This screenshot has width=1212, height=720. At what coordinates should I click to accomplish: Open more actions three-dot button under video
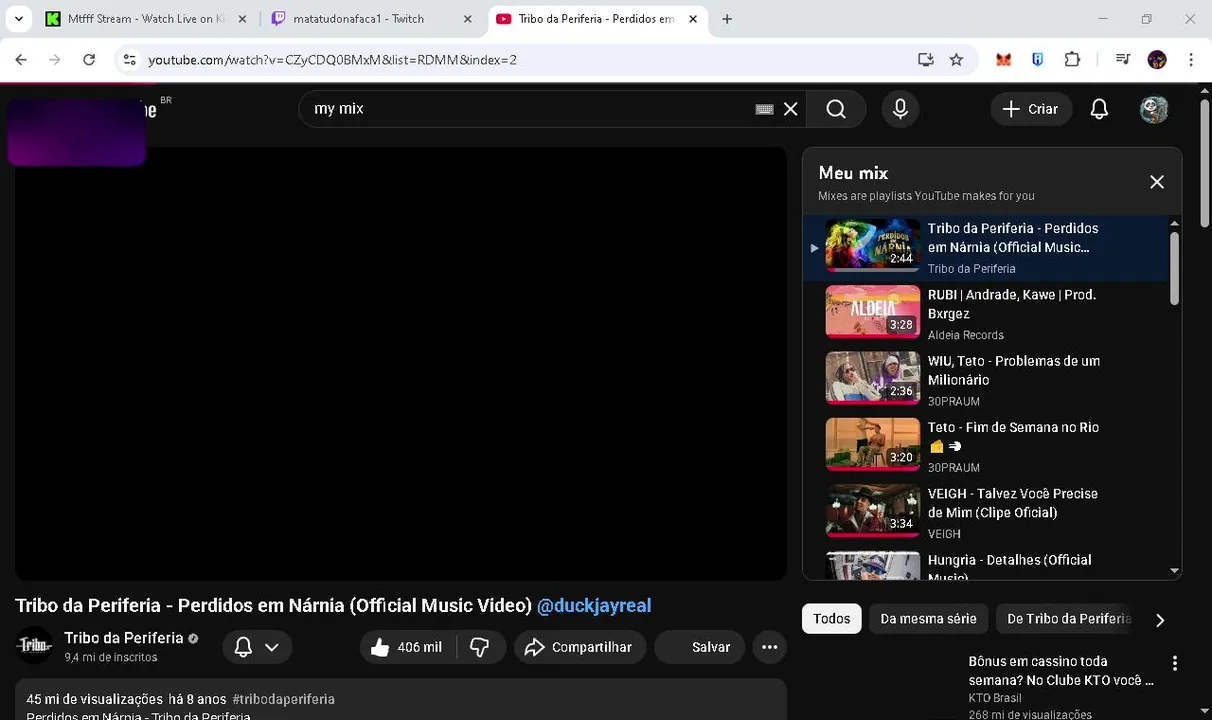tap(769, 647)
